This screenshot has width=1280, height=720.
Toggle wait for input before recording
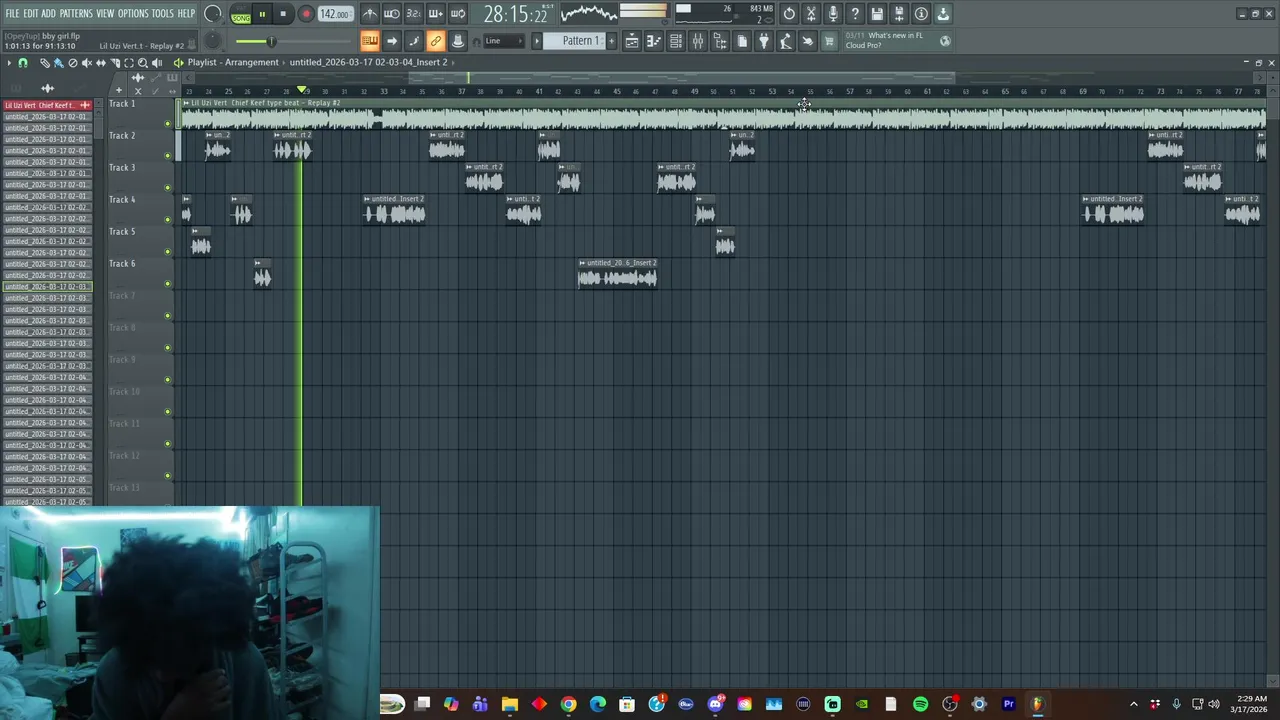tap(392, 14)
